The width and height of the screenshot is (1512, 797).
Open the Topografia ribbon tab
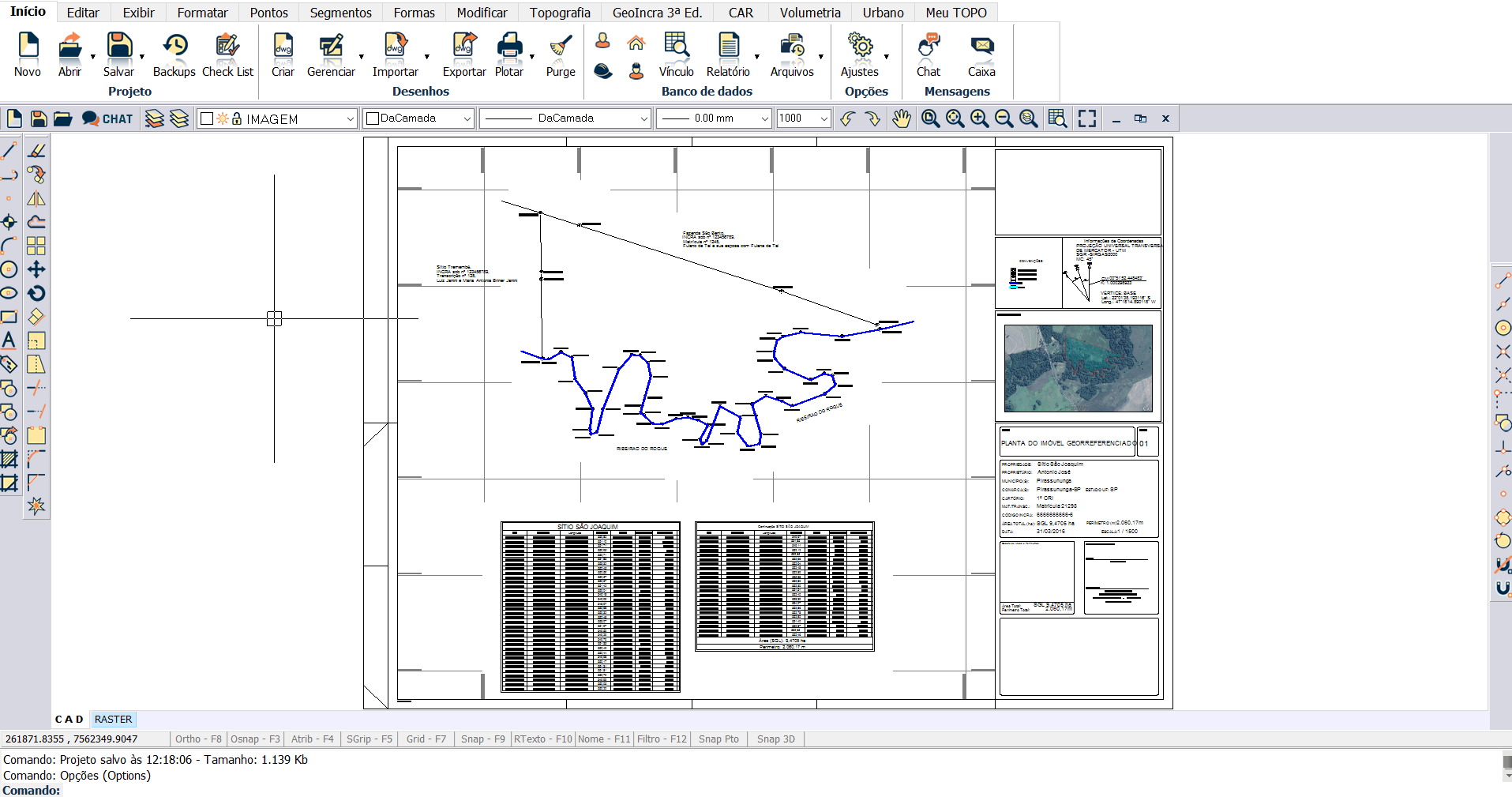click(560, 13)
